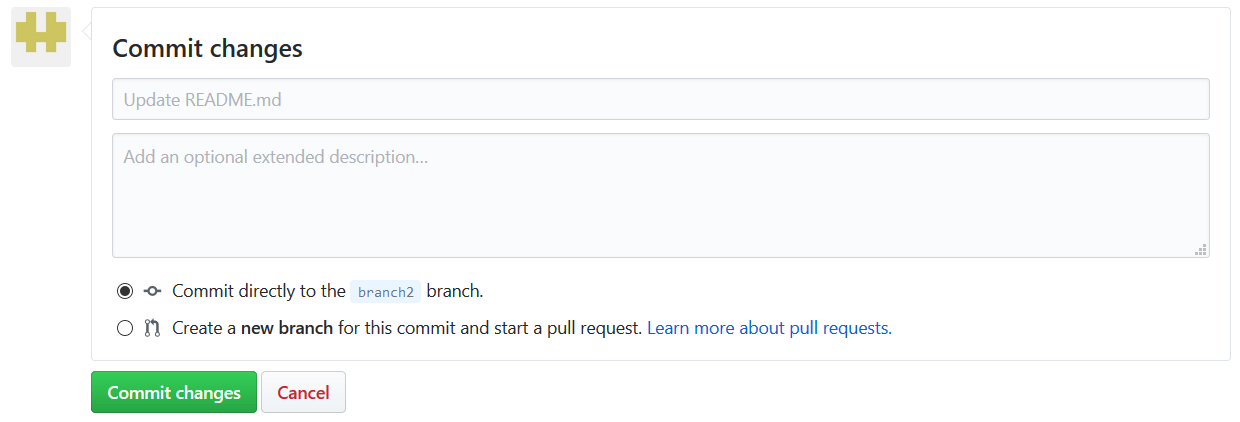Select "Commit directly to the branch2 branch" radio
Viewport: 1240px width, 422px height.
pyautogui.click(x=124, y=292)
